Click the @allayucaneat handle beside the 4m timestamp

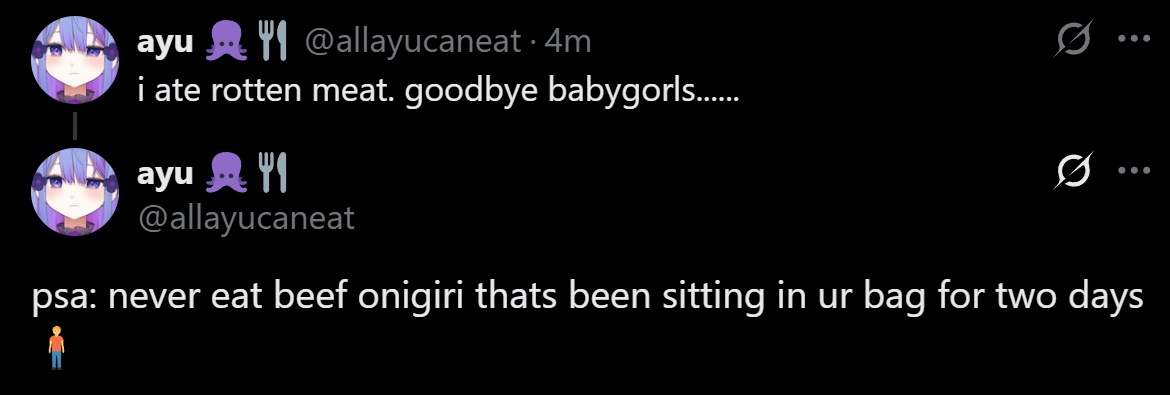(412, 42)
